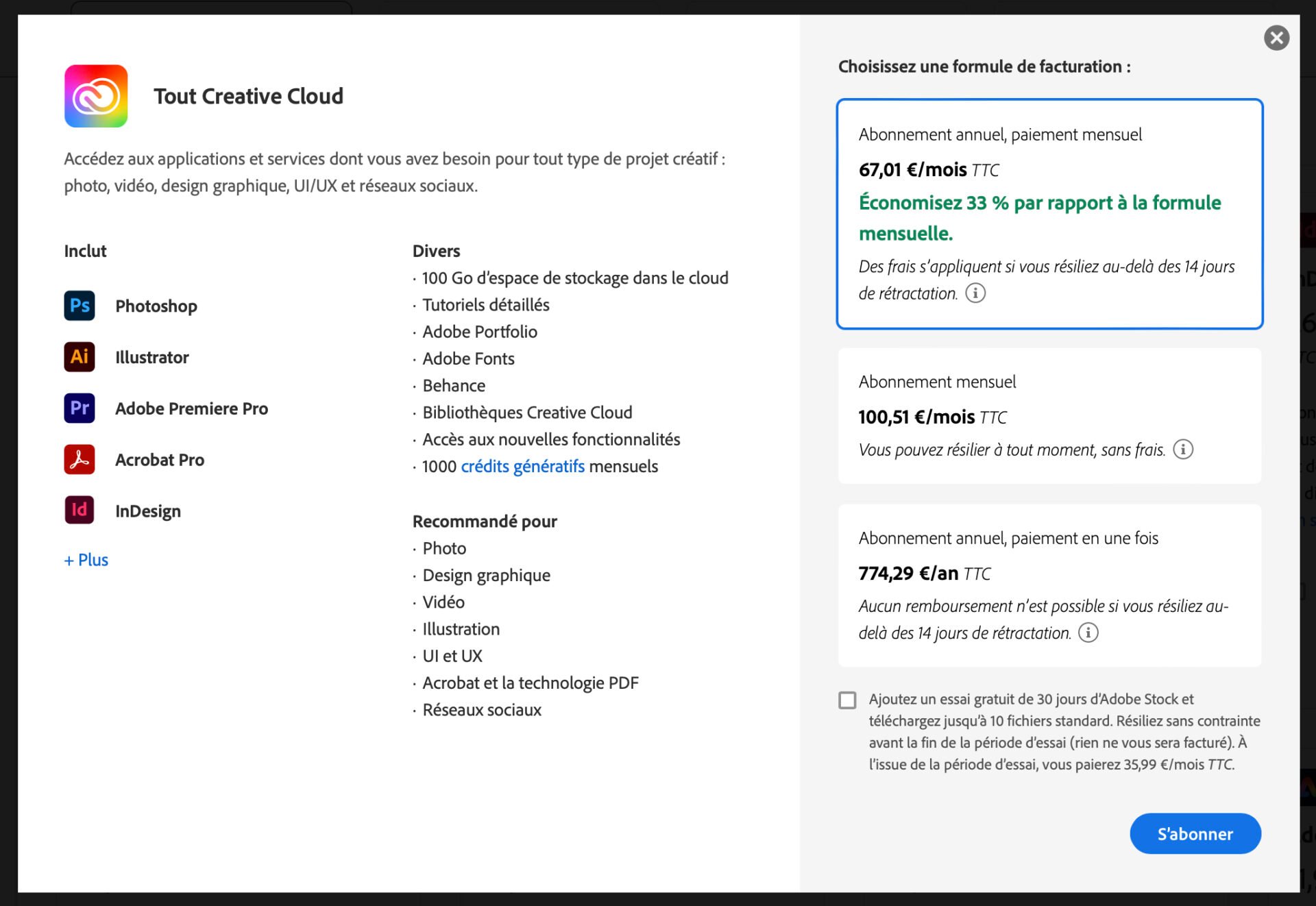The width and height of the screenshot is (1316, 906).
Task: Click the 'Adobe Fonts' item
Action: 469,358
